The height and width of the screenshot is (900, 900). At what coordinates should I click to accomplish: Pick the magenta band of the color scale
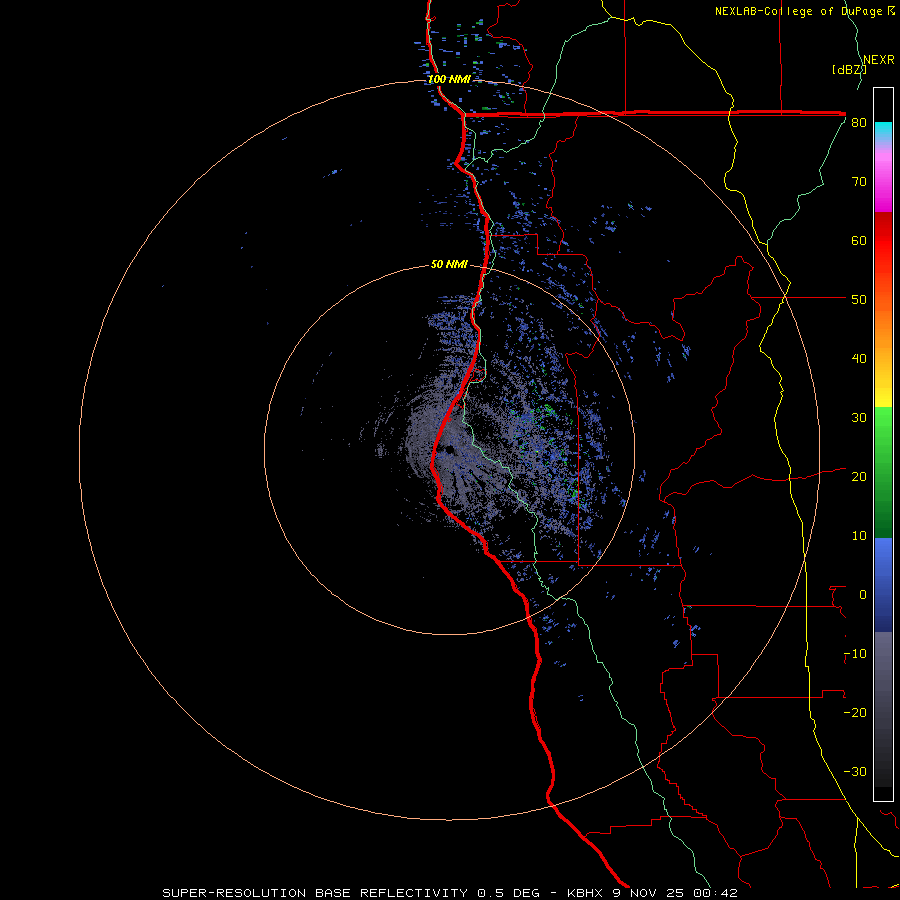coord(883,181)
